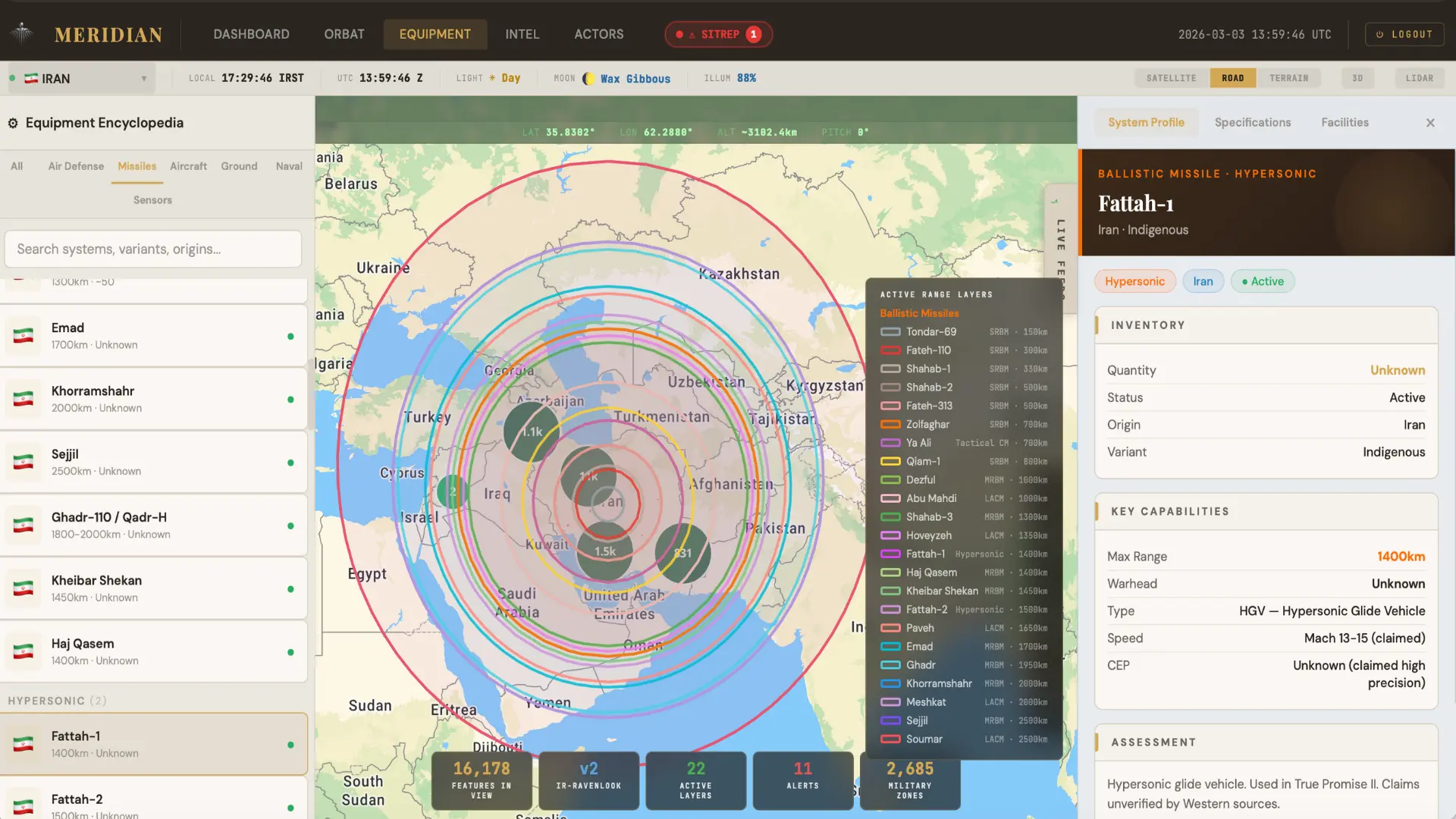1456x819 pixels.
Task: Click the Paveh color swatch in legend
Action: pyautogui.click(x=890, y=628)
